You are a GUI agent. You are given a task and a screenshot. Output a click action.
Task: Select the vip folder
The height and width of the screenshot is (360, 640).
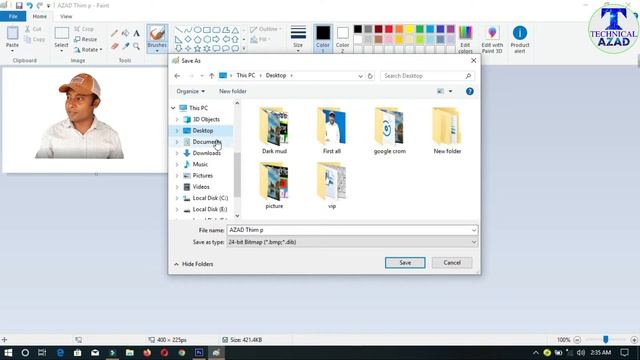[x=332, y=186]
